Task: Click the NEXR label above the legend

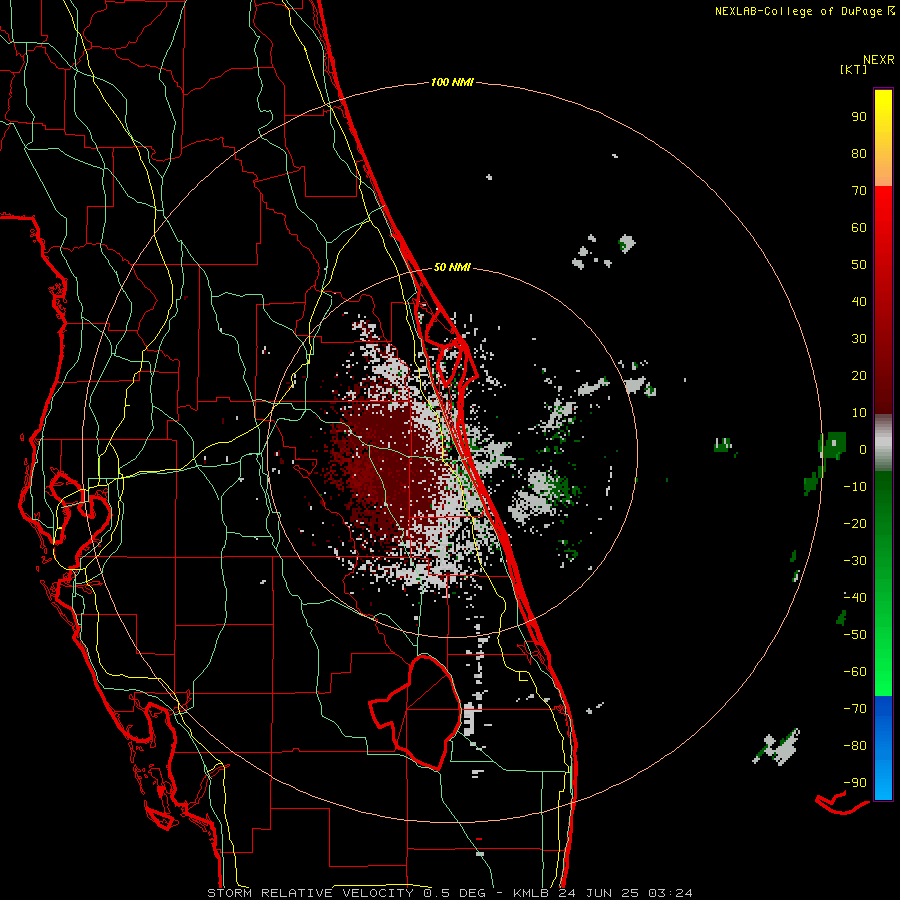Action: [879, 59]
